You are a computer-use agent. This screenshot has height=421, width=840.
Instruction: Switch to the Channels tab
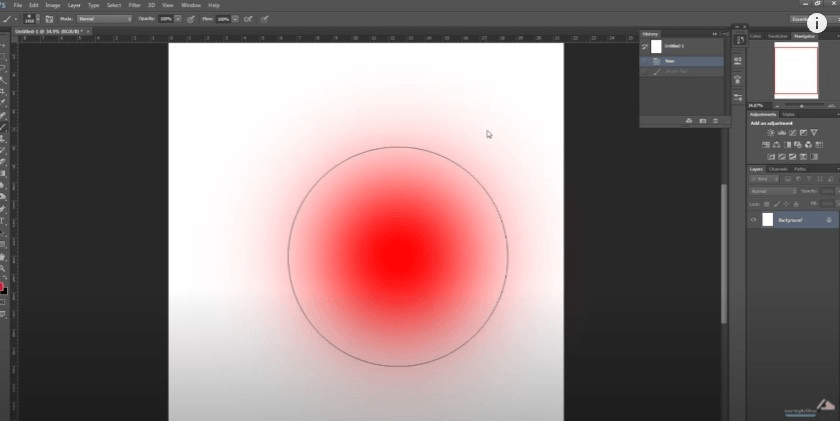(777, 169)
